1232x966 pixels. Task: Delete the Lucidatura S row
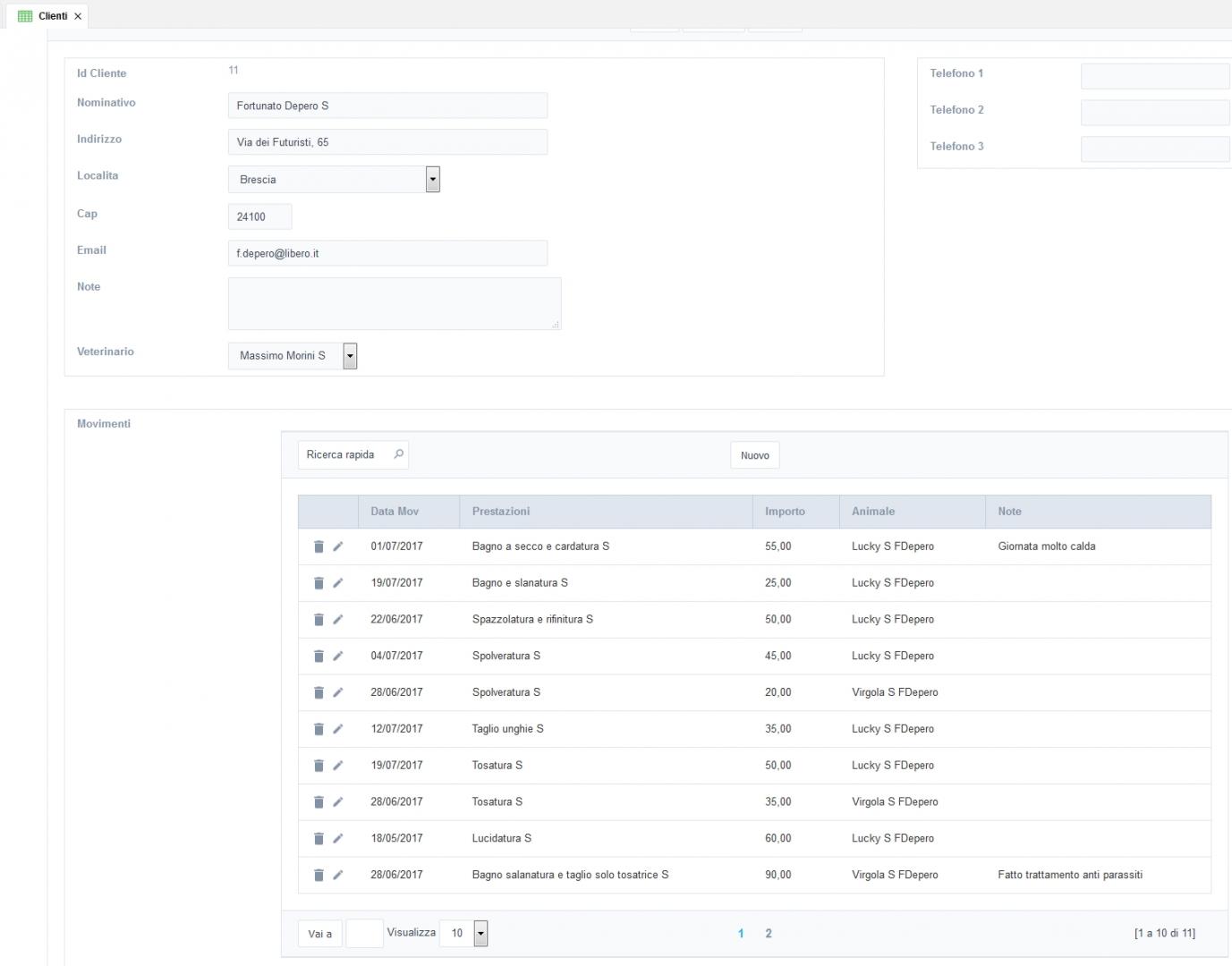[319, 839]
